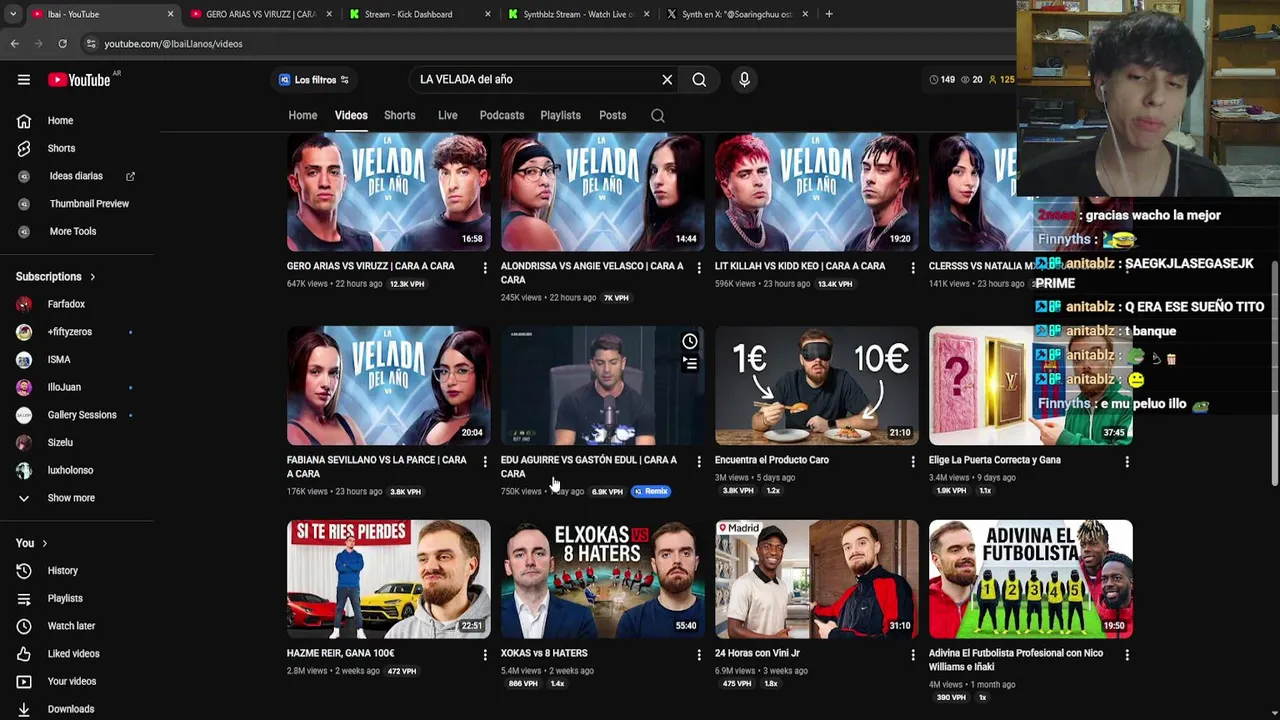The image size is (1280, 720).
Task: Open the channel Posts tab
Action: (x=613, y=115)
